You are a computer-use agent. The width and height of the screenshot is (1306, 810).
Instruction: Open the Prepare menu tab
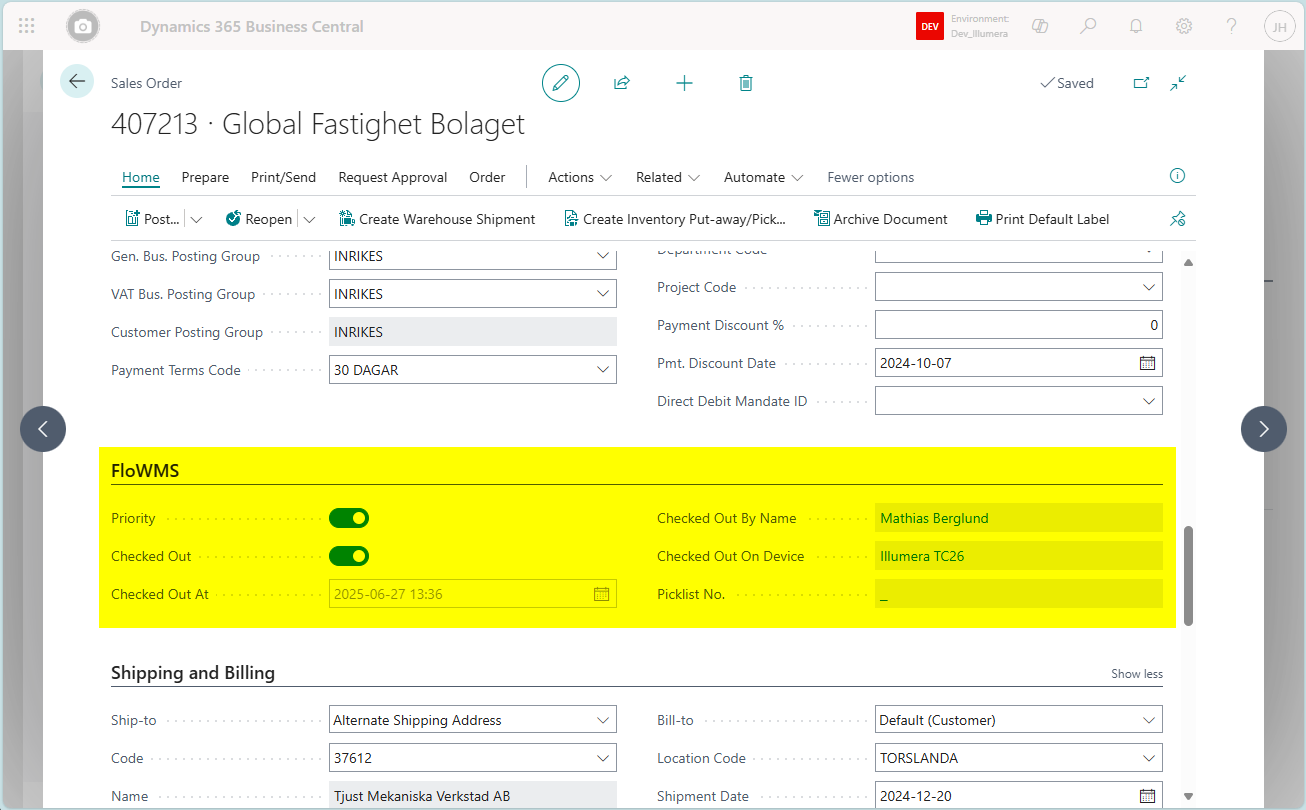coord(205,177)
